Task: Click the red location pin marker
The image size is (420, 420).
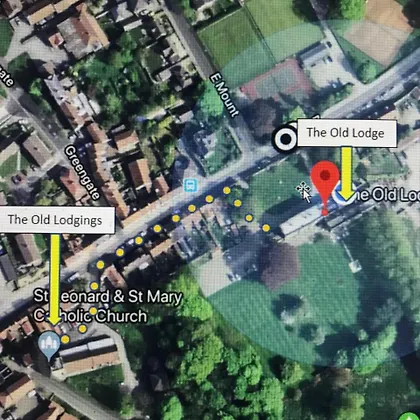Action: pyautogui.click(x=325, y=187)
